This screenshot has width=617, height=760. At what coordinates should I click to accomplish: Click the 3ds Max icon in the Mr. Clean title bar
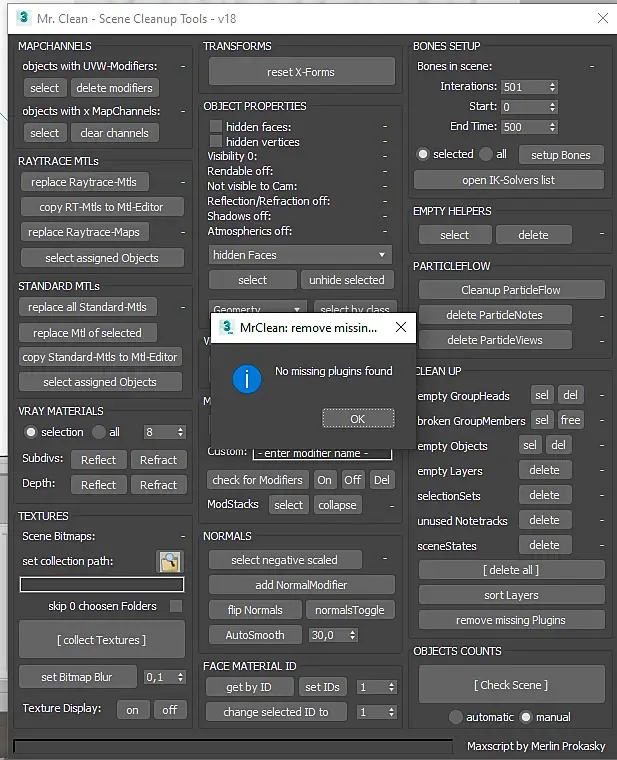coord(23,18)
